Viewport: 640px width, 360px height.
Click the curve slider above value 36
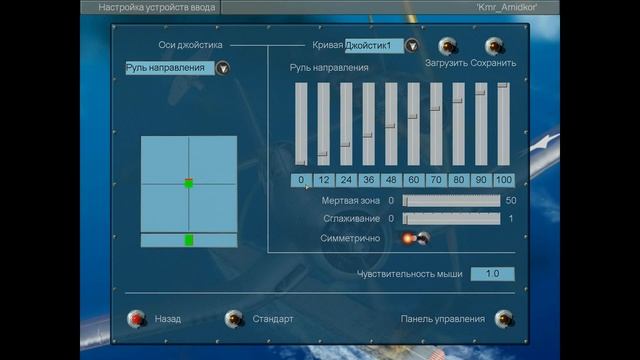pos(369,124)
